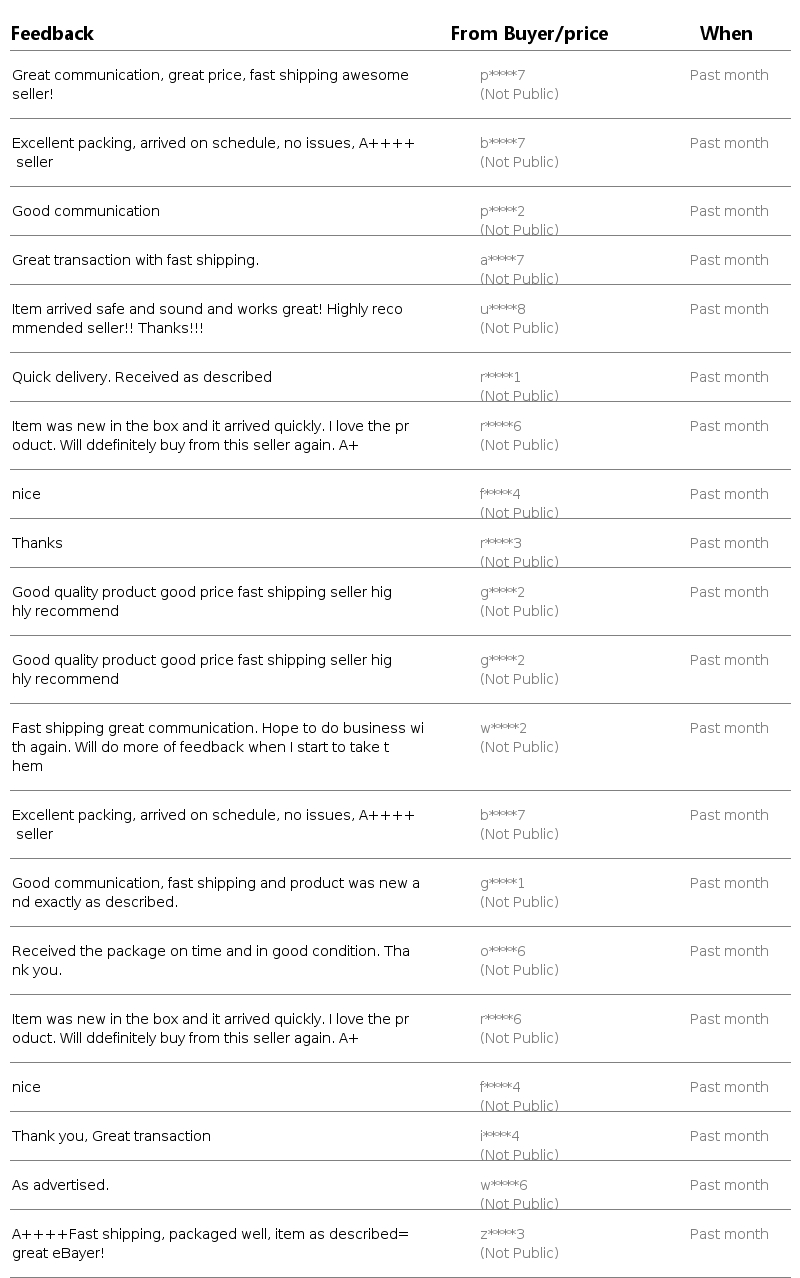Click buyer name r****1
The width and height of the screenshot is (800, 1278).
tap(500, 377)
